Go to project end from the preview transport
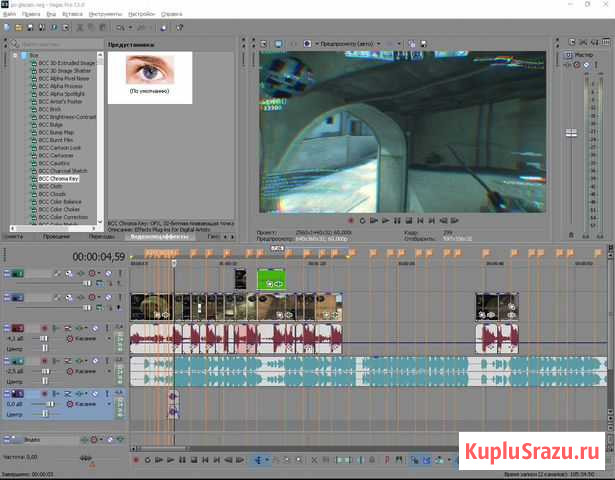 click(x=432, y=221)
